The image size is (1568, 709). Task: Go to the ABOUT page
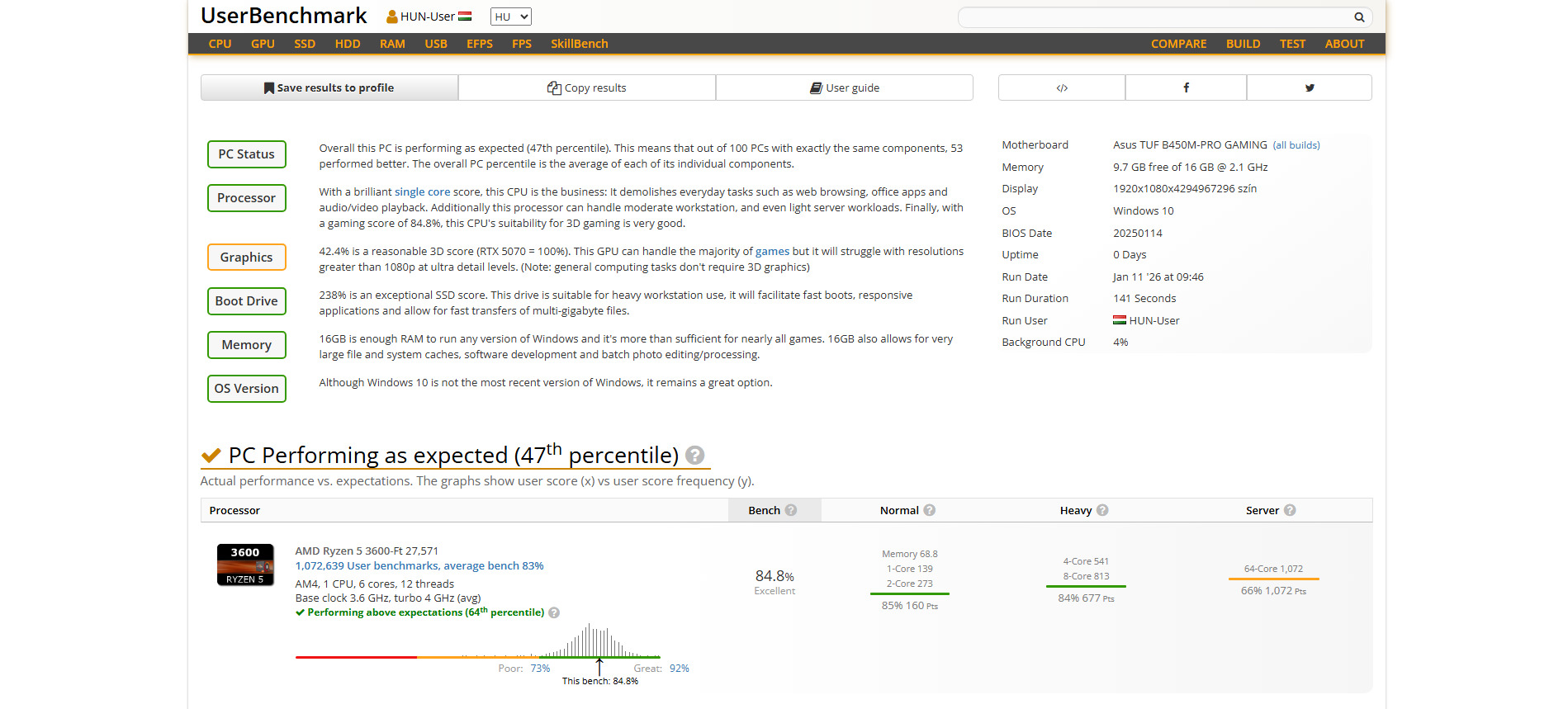pyautogui.click(x=1344, y=44)
